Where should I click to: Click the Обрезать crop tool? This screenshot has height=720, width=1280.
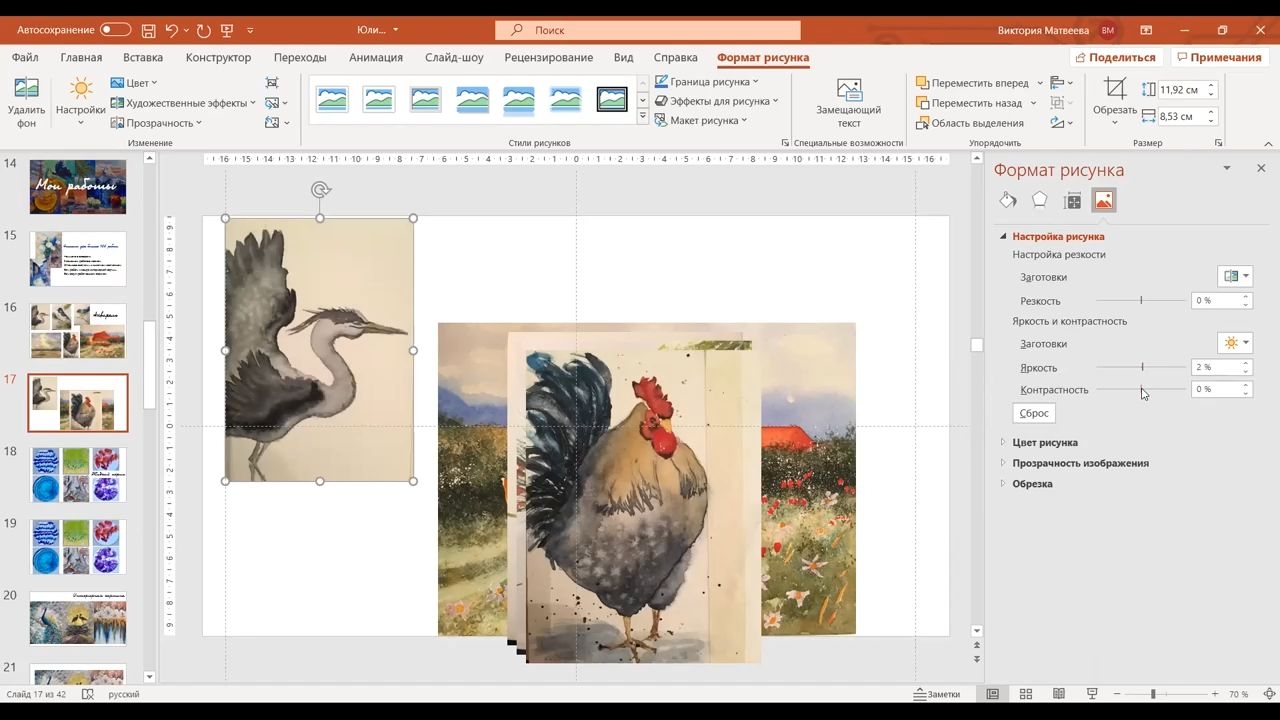coord(1114,102)
